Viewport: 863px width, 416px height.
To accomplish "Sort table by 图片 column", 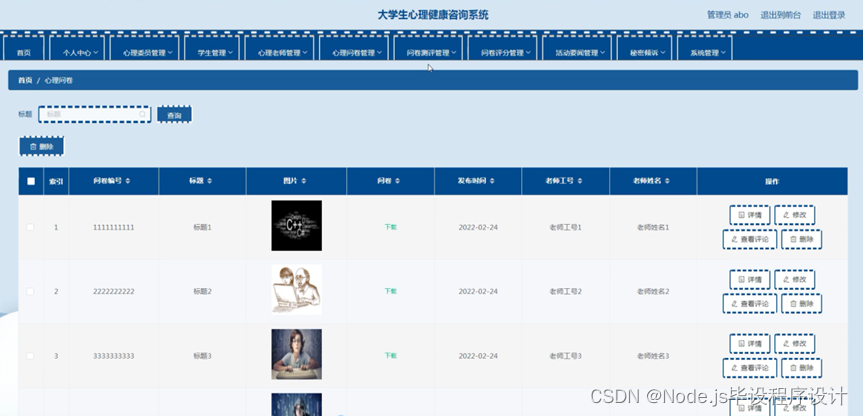I will [304, 181].
